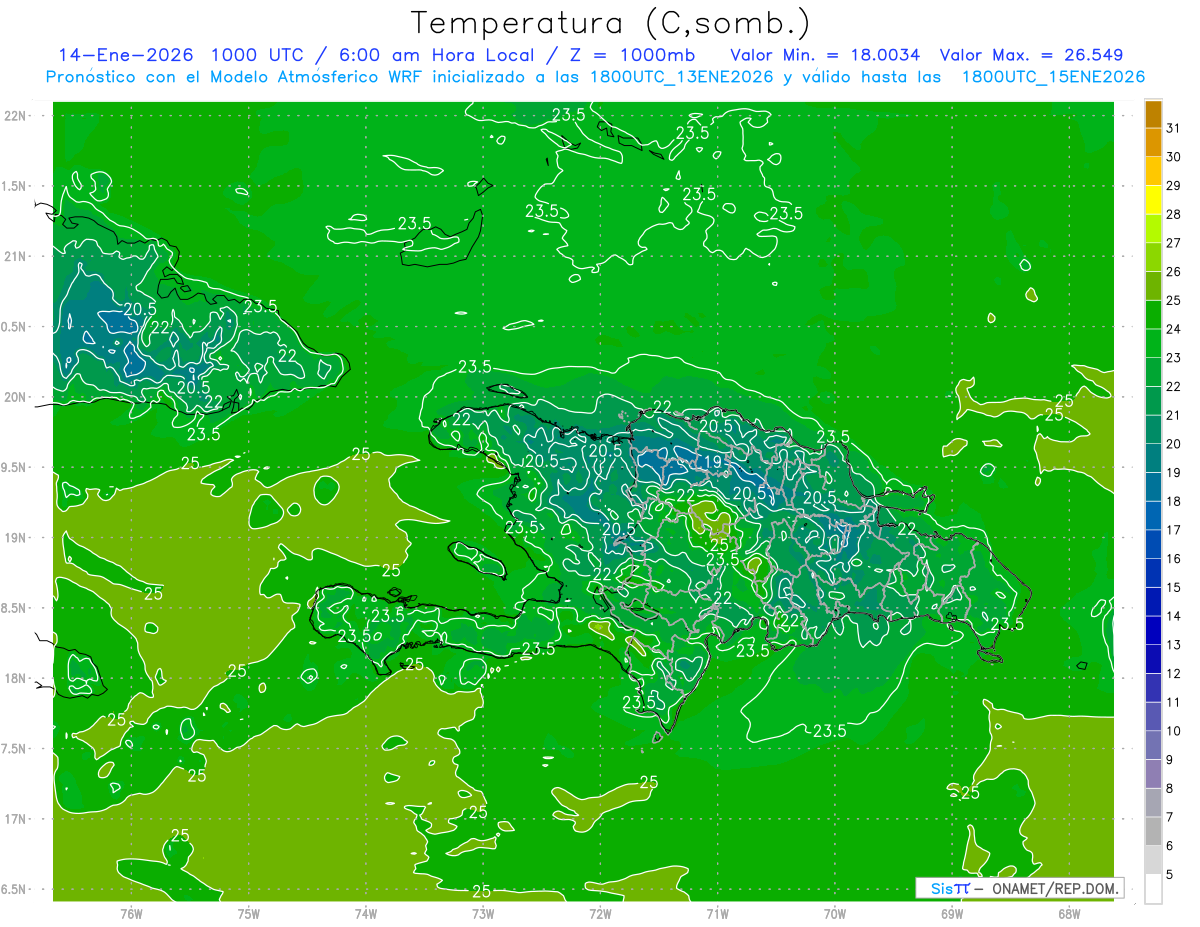1200x927 pixels.
Task: Click the '76W' longitude axis label
Action: [131, 913]
